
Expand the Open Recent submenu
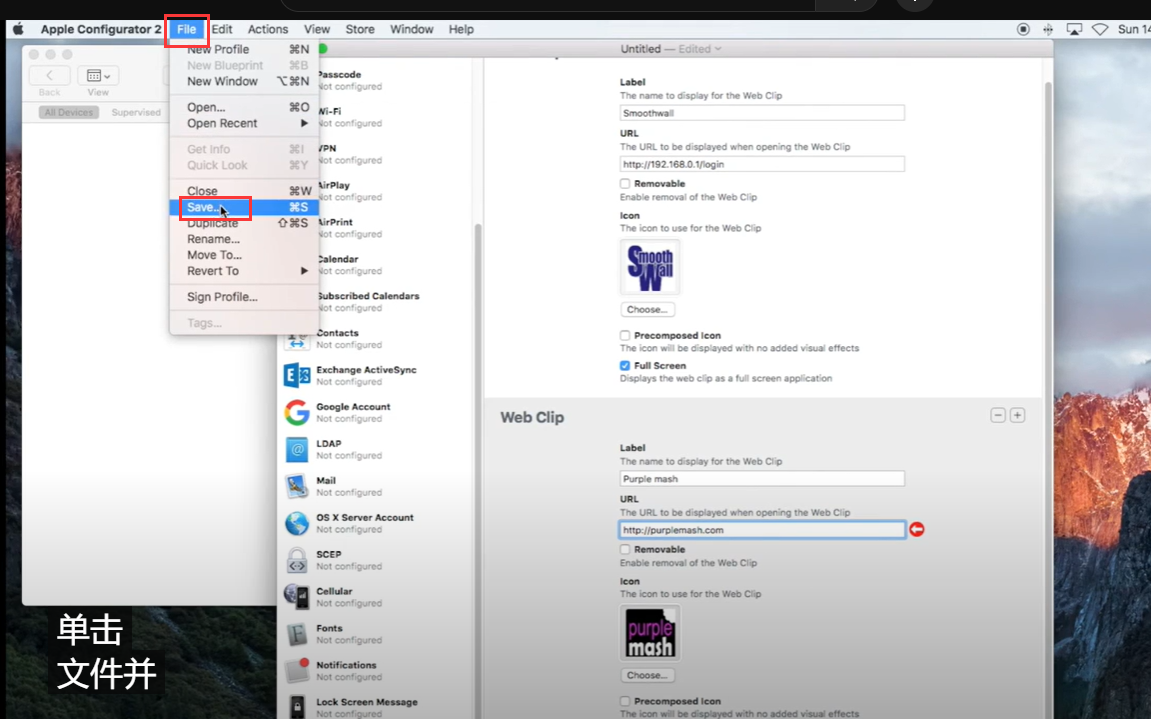click(x=244, y=123)
